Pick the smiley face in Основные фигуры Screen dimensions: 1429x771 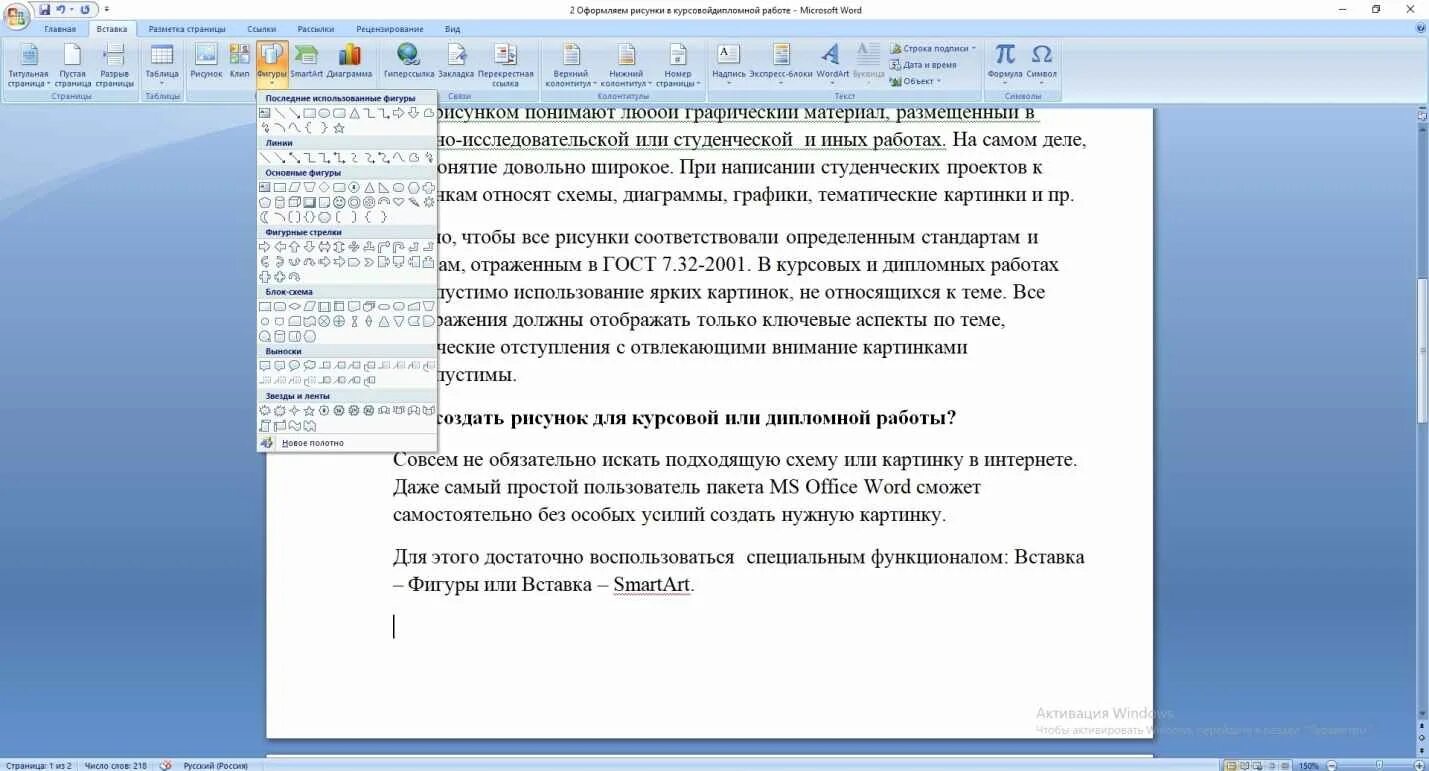(339, 202)
